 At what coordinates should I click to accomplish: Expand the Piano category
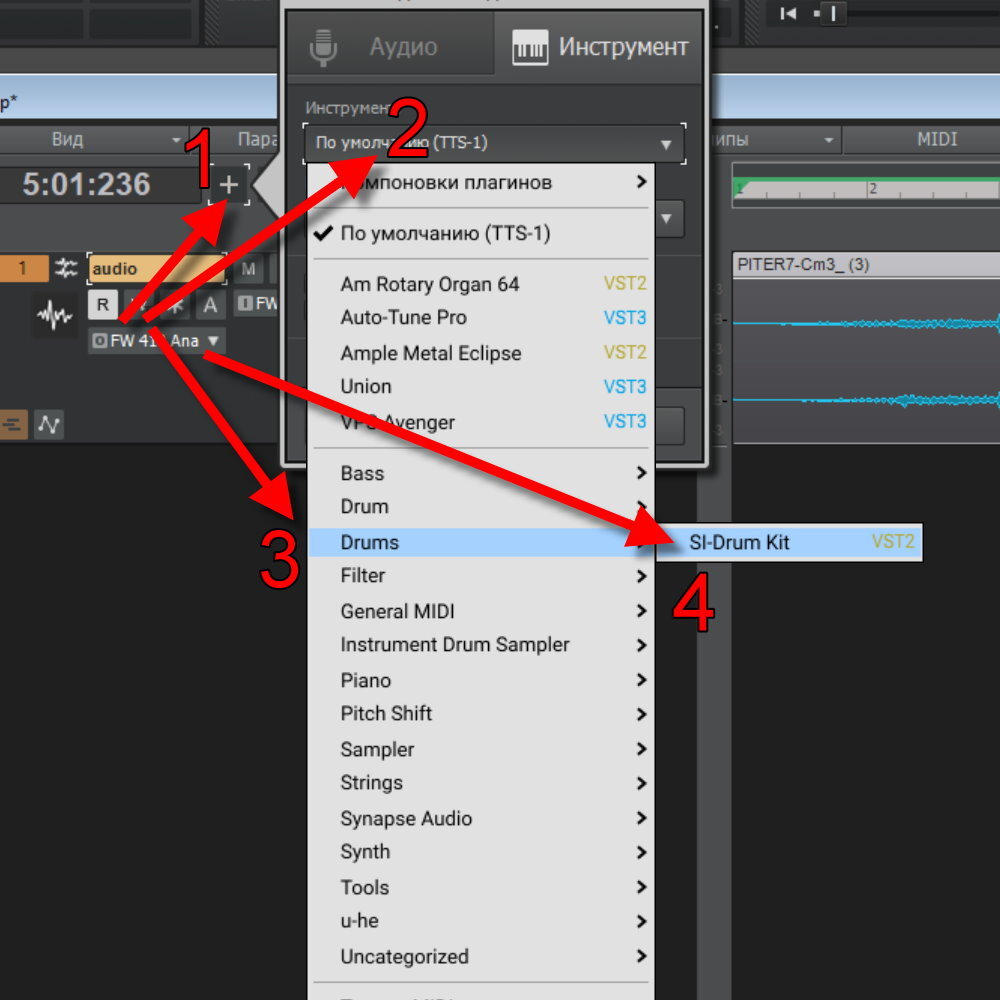(x=482, y=680)
